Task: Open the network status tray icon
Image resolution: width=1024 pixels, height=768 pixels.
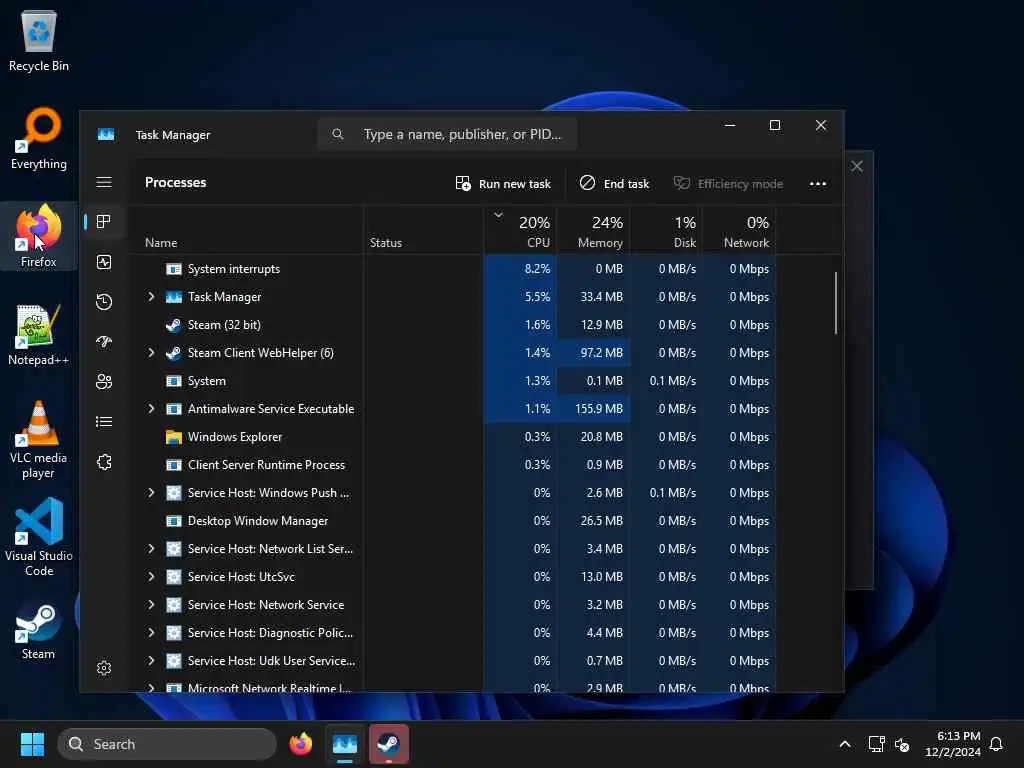Action: click(x=876, y=744)
